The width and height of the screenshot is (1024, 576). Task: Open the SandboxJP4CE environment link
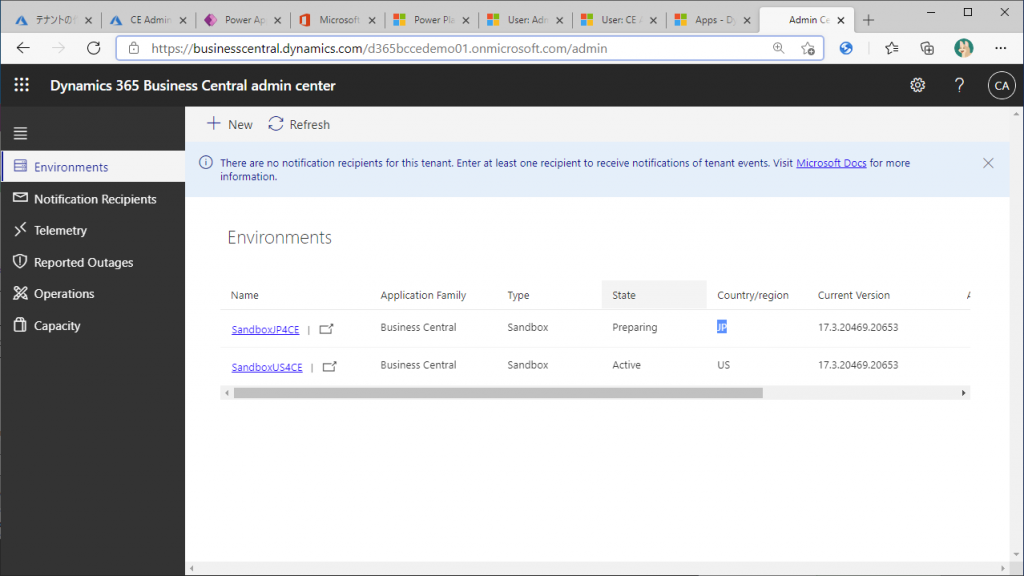pos(265,329)
